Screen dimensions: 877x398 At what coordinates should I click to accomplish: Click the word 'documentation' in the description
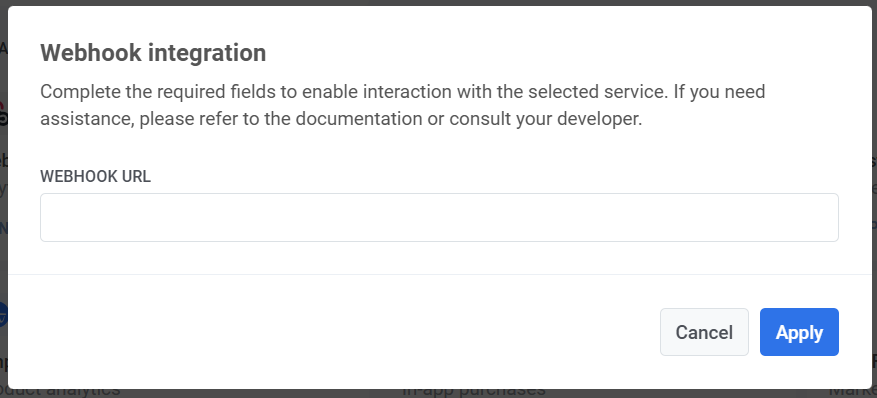coord(359,119)
